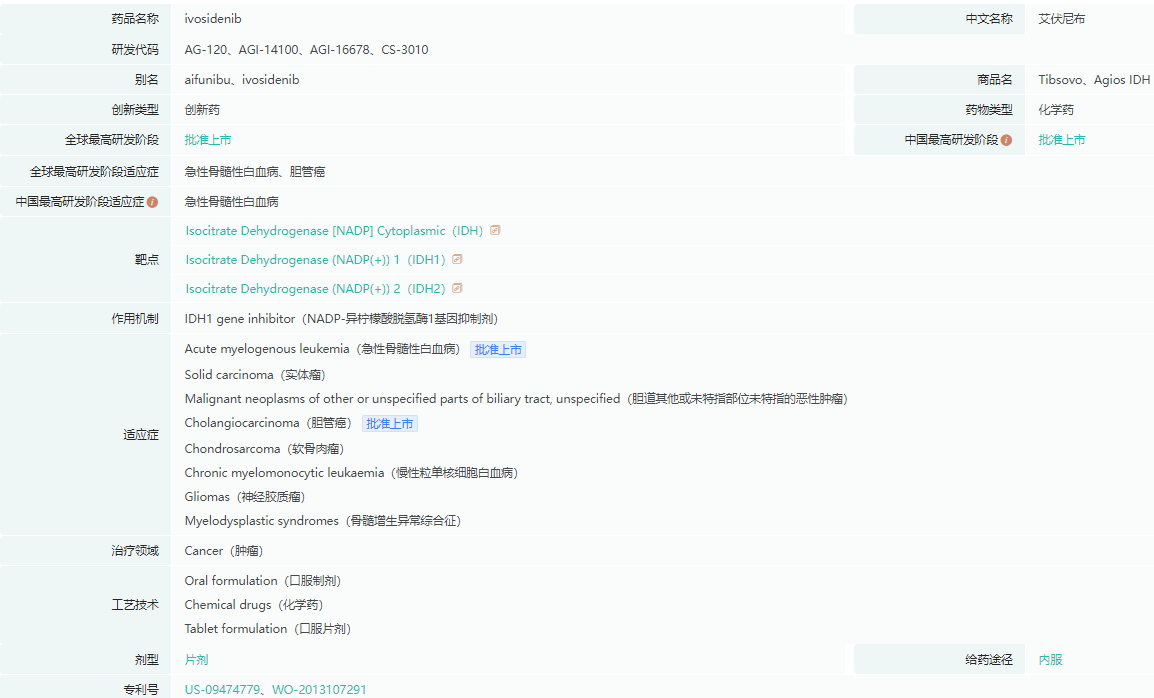This screenshot has width=1154, height=698.
Task: Open patent US-09474779 link
Action: tap(222, 690)
